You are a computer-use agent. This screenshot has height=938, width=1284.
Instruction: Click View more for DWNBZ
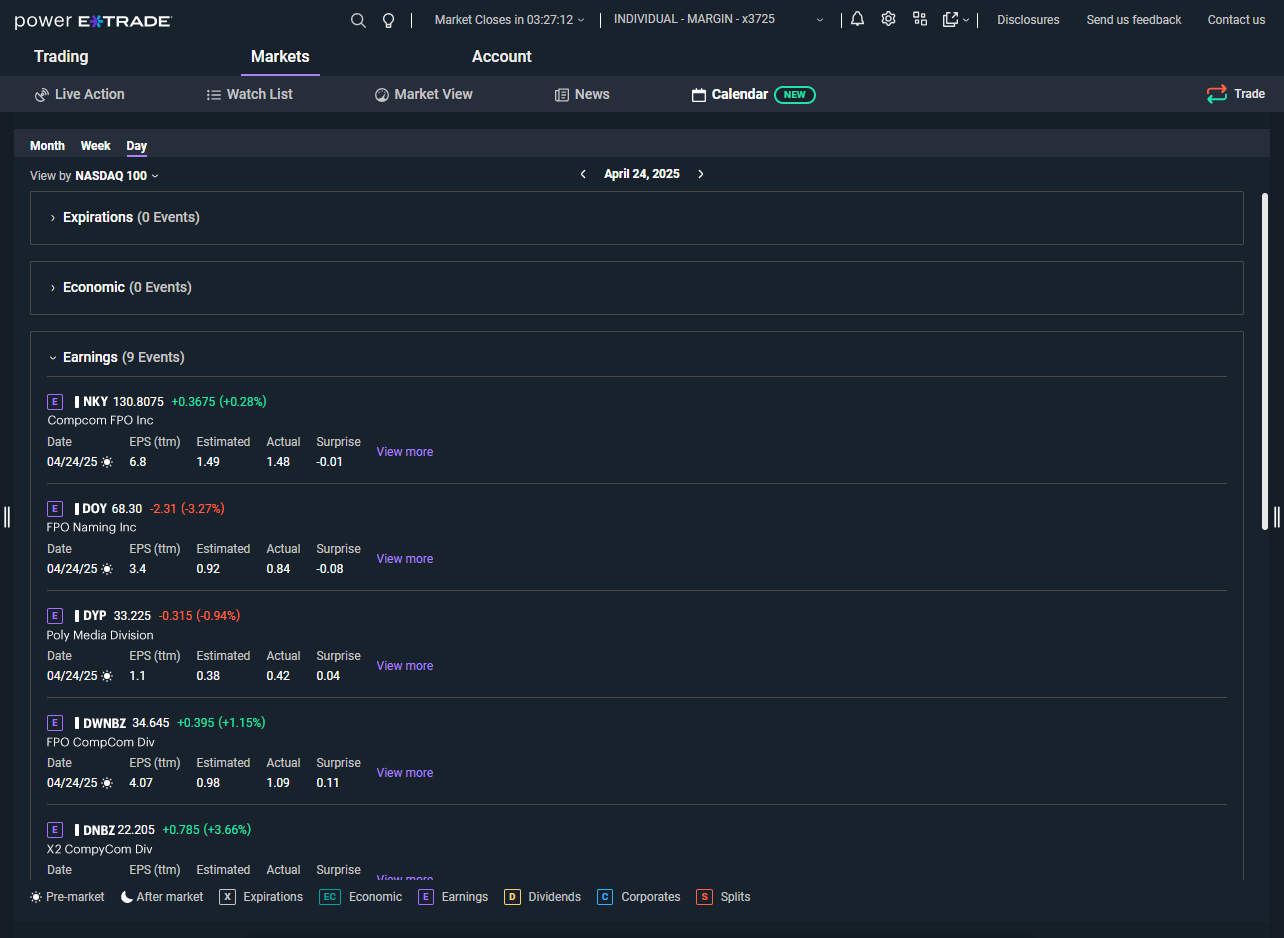click(405, 773)
